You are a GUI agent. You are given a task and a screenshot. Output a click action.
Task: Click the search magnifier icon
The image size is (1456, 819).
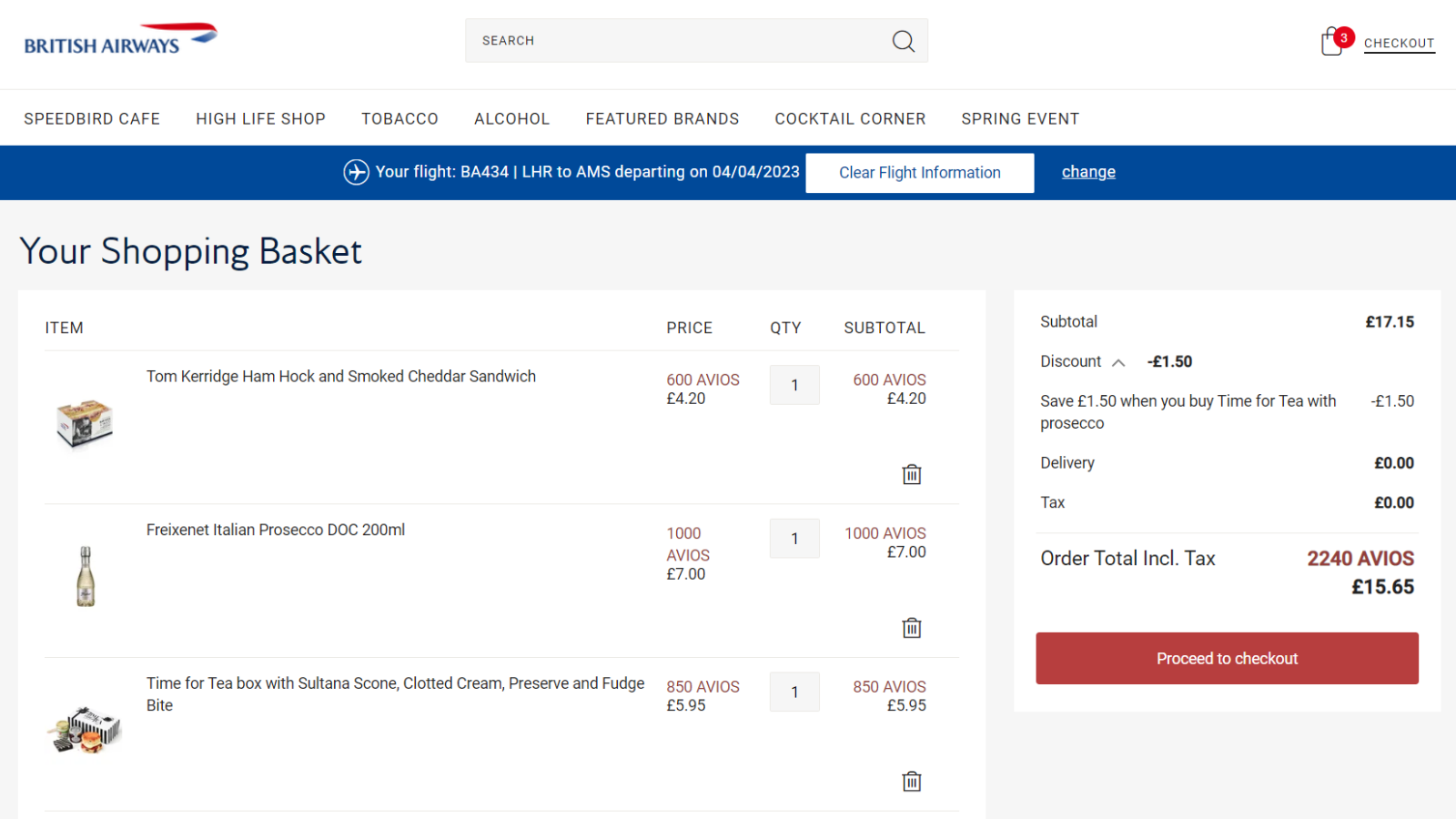click(x=903, y=41)
